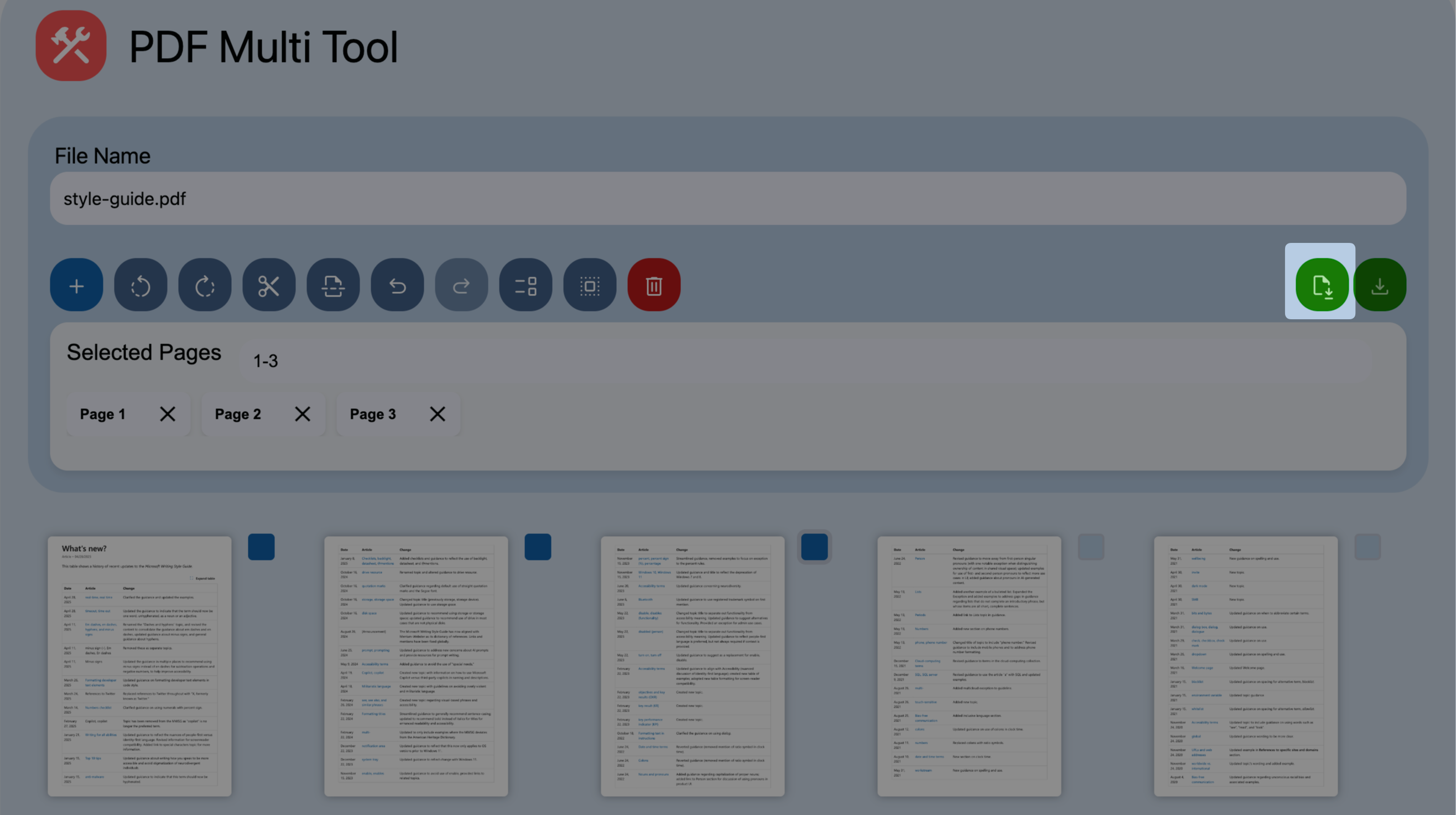Uncheck the first page thumbnail checkbox
The image size is (1456, 815).
tap(261, 547)
